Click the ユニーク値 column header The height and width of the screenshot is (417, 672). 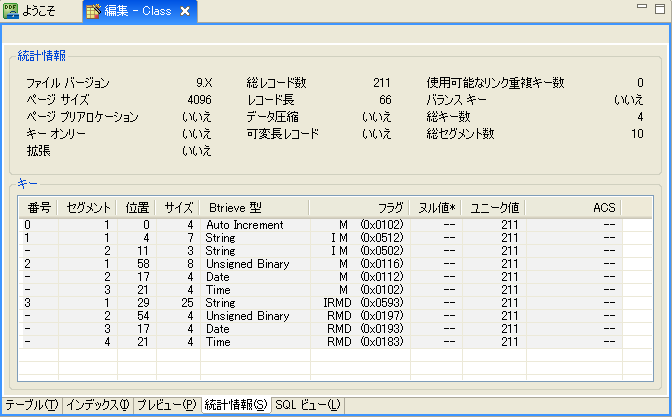(494, 207)
